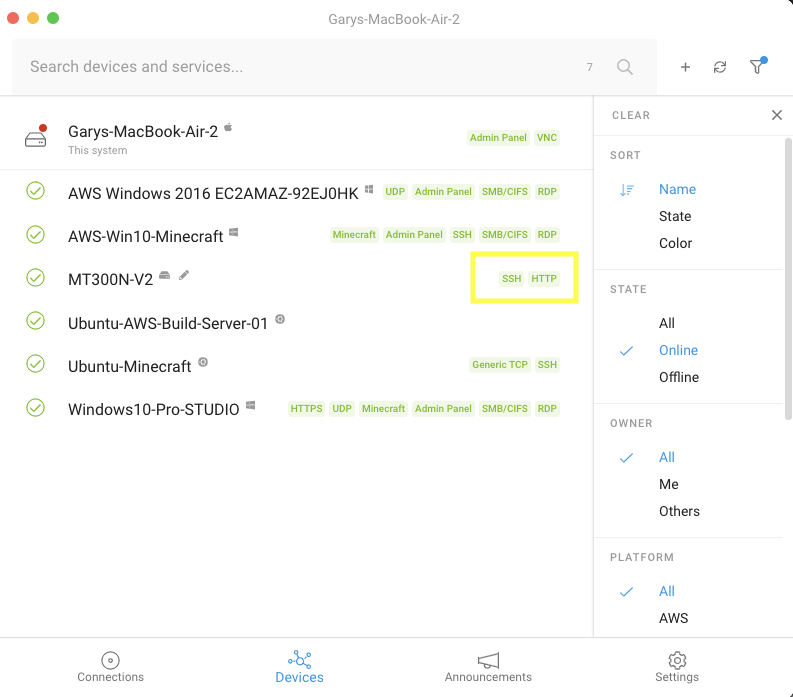Screen dimensions: 793x697
Task: Click Windows logo beside Windows10-Pro-STUDIO
Action: 250,405
